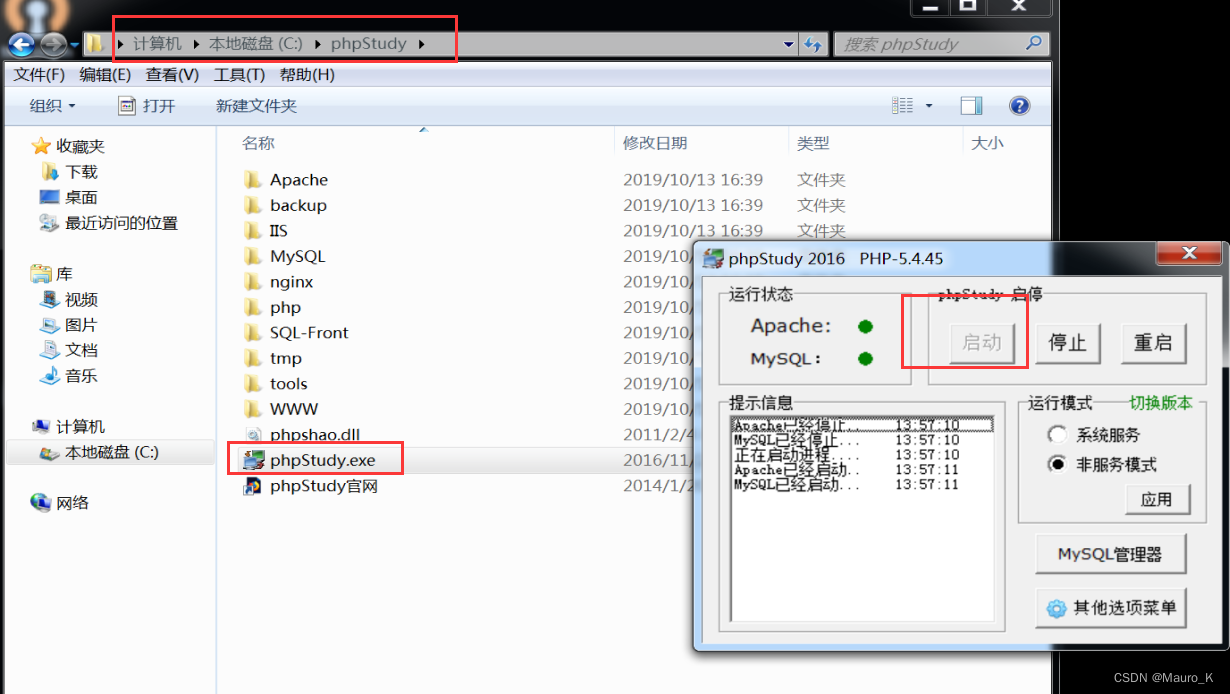Click the Explorer forward arrow button

click(53, 44)
